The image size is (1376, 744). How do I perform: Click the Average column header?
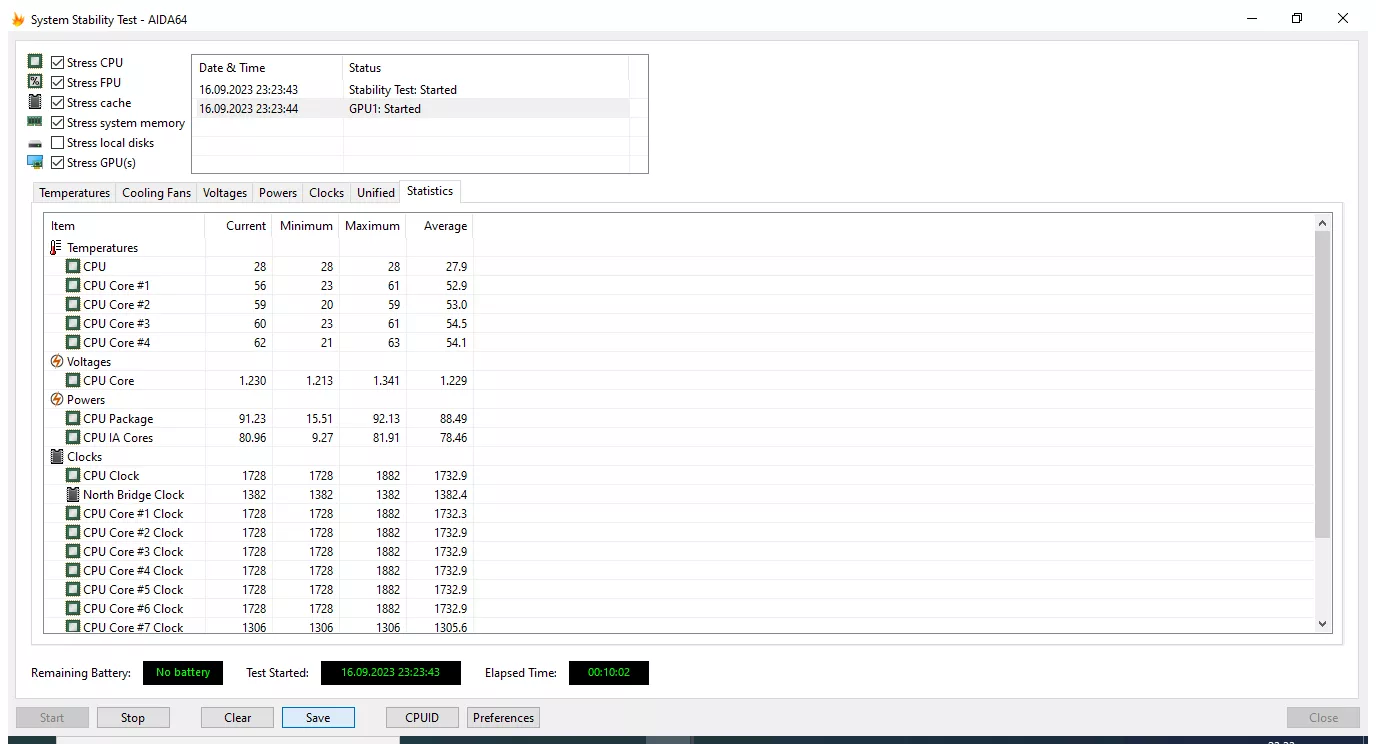tap(440, 226)
